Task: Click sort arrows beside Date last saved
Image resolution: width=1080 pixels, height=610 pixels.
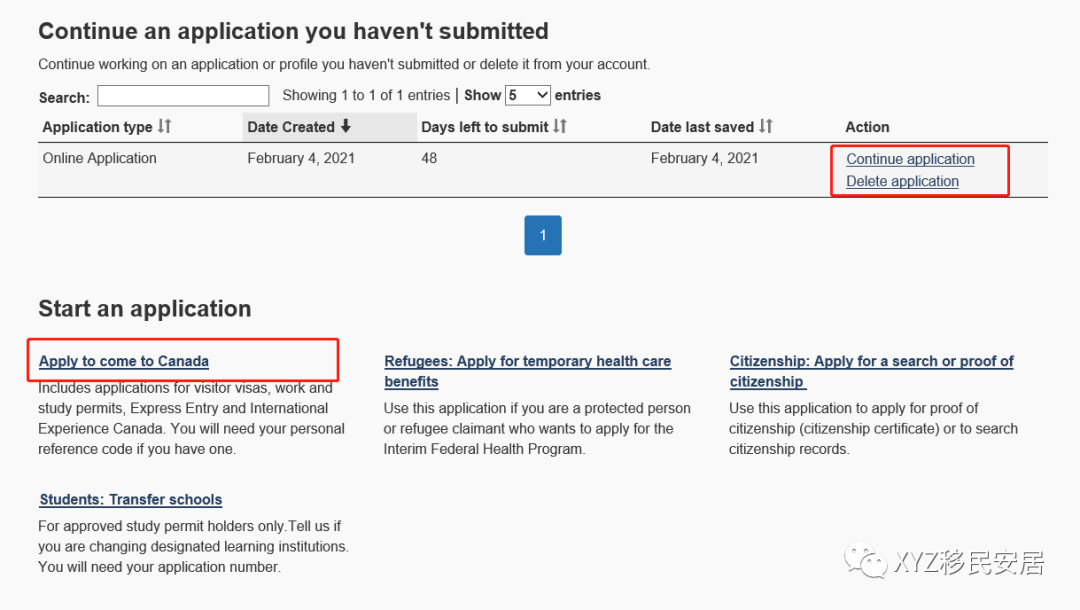Action: pyautogui.click(x=766, y=126)
